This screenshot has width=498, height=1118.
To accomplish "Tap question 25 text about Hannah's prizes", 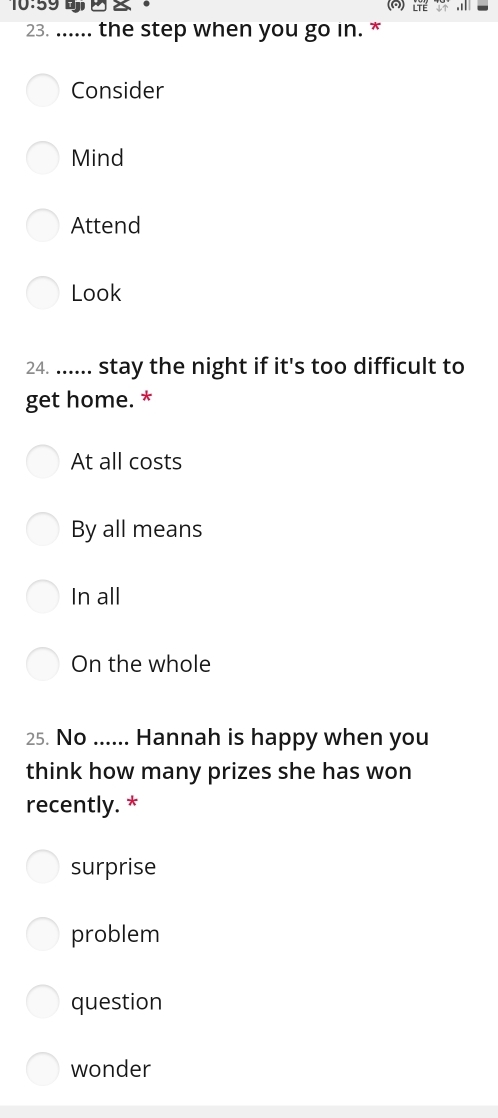I will 227,771.
